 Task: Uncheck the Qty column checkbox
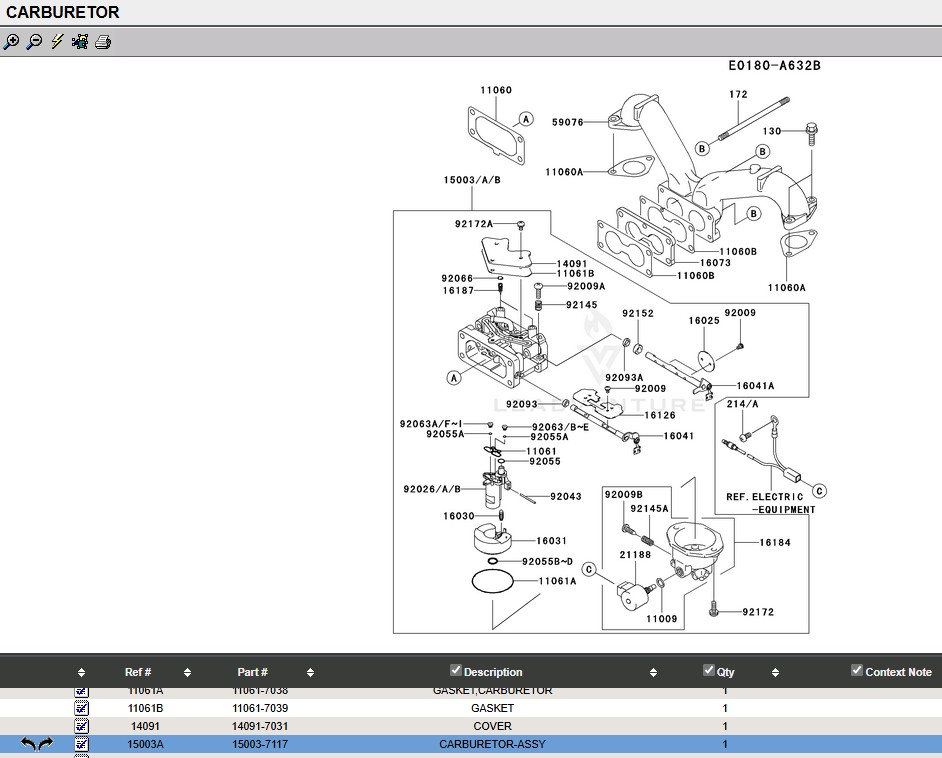pos(709,670)
